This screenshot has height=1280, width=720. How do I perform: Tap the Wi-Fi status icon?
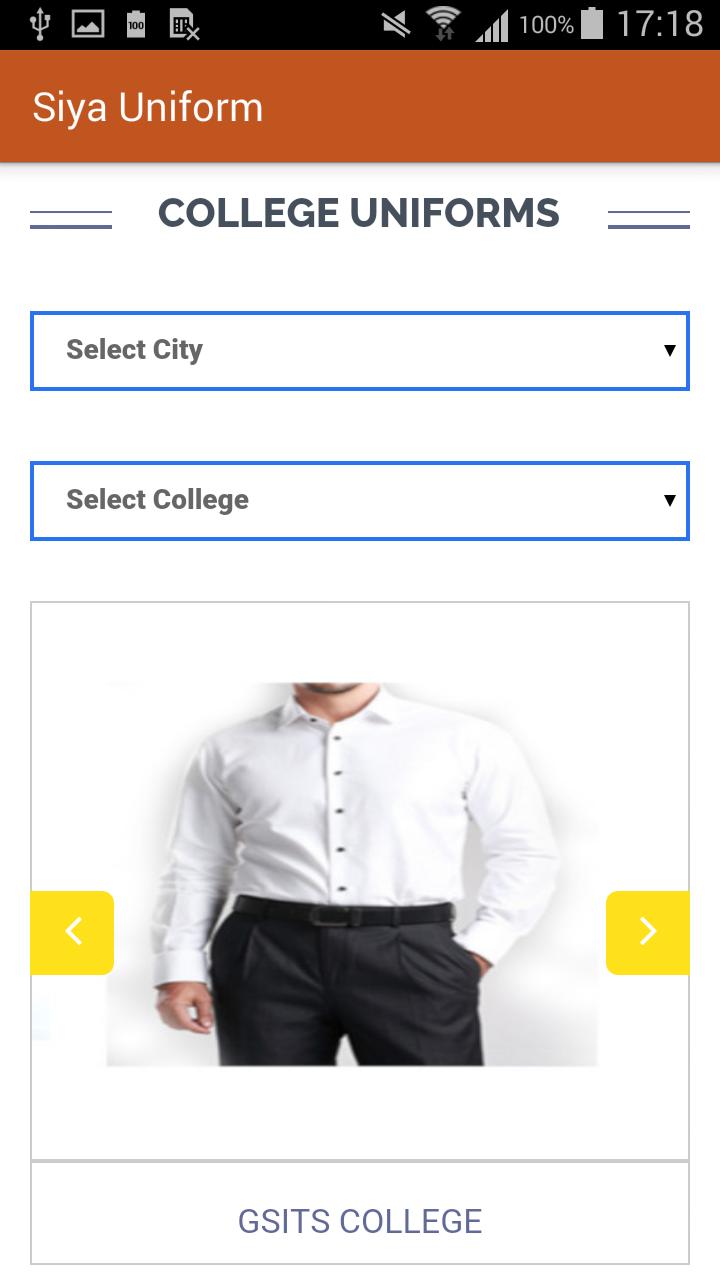click(x=443, y=24)
